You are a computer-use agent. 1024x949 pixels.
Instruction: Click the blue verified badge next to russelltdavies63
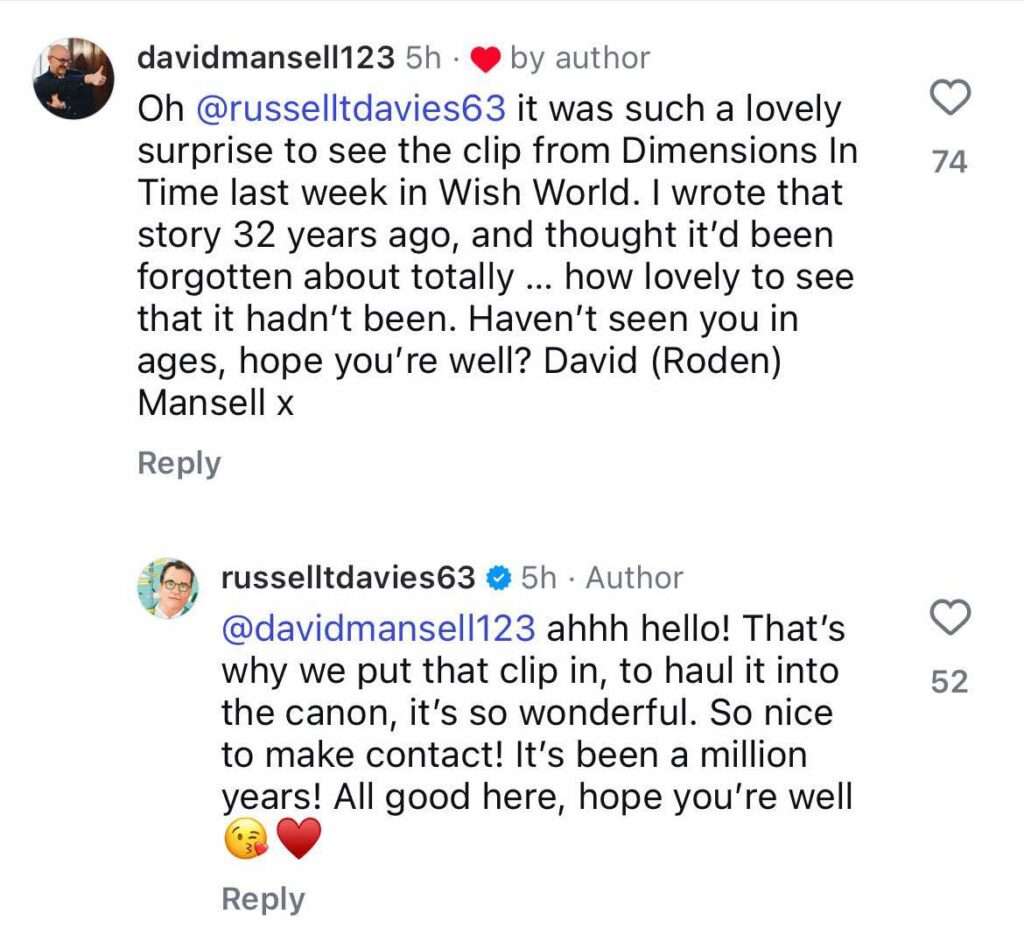pyautogui.click(x=500, y=579)
